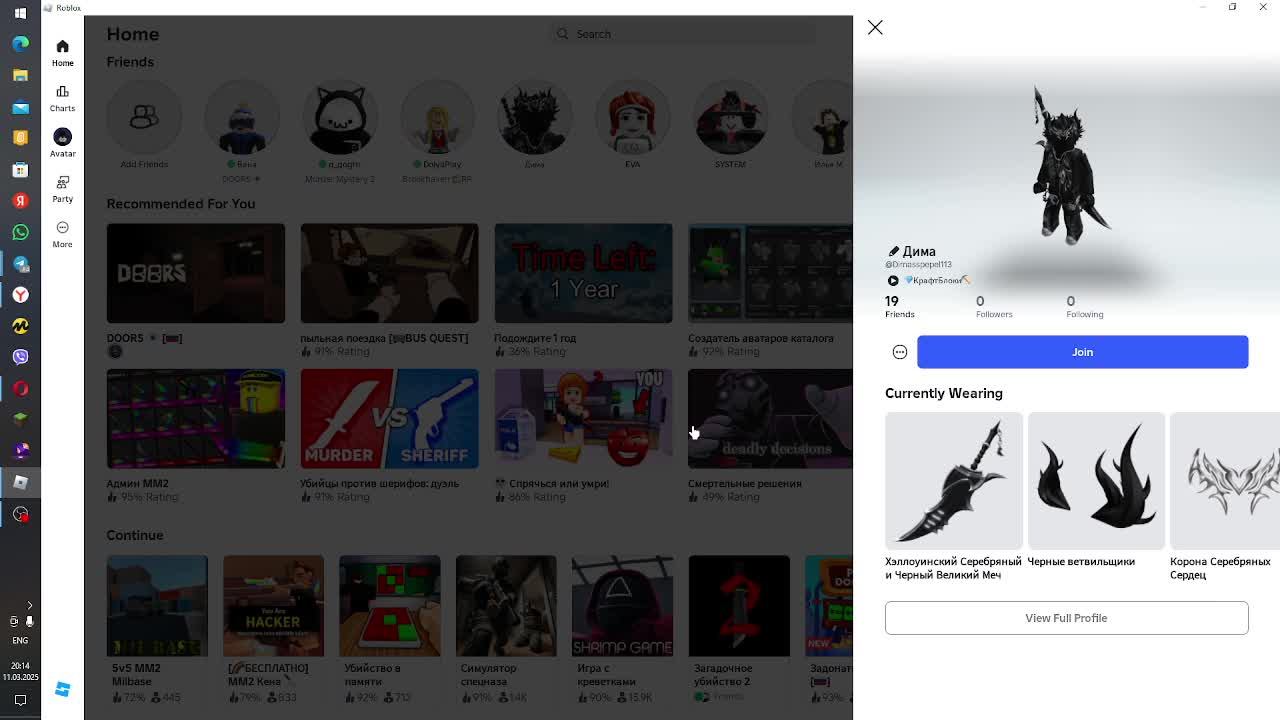Image resolution: width=1280 pixels, height=720 pixels.
Task: View the 0 Followers count
Action: click(x=994, y=306)
